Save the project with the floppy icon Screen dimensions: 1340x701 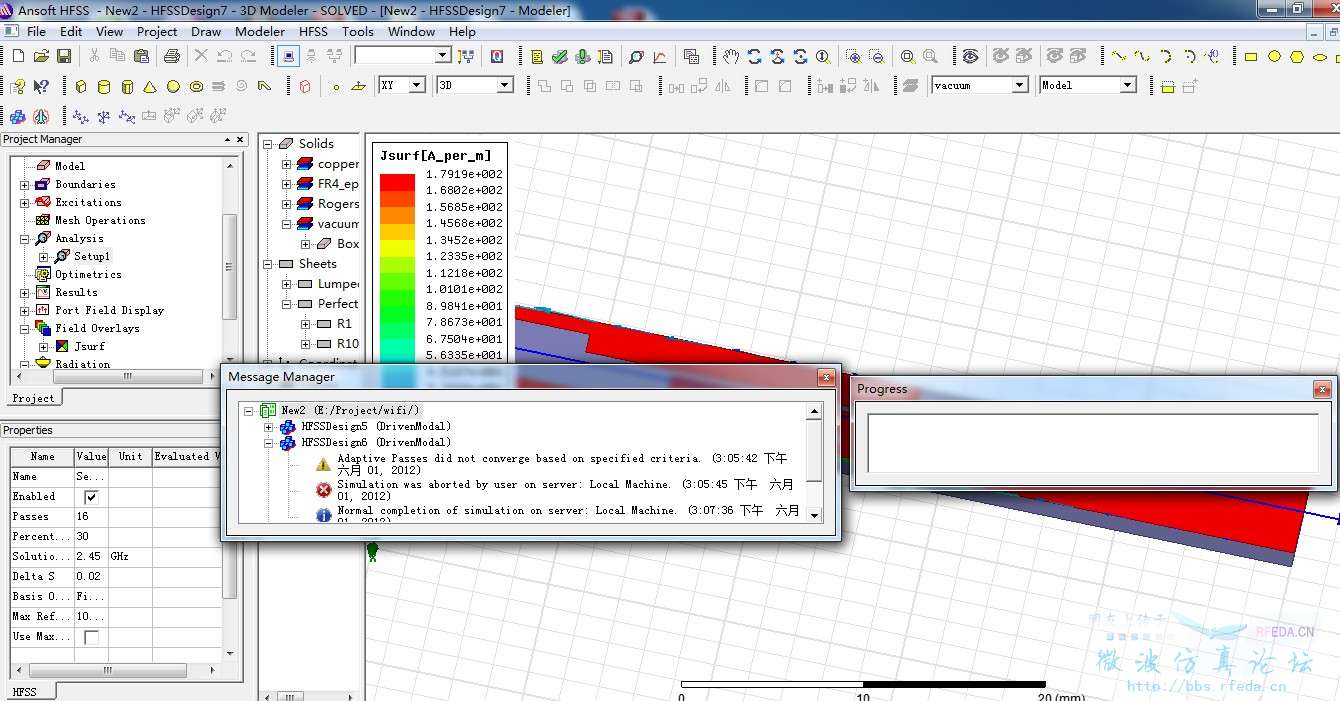click(63, 56)
